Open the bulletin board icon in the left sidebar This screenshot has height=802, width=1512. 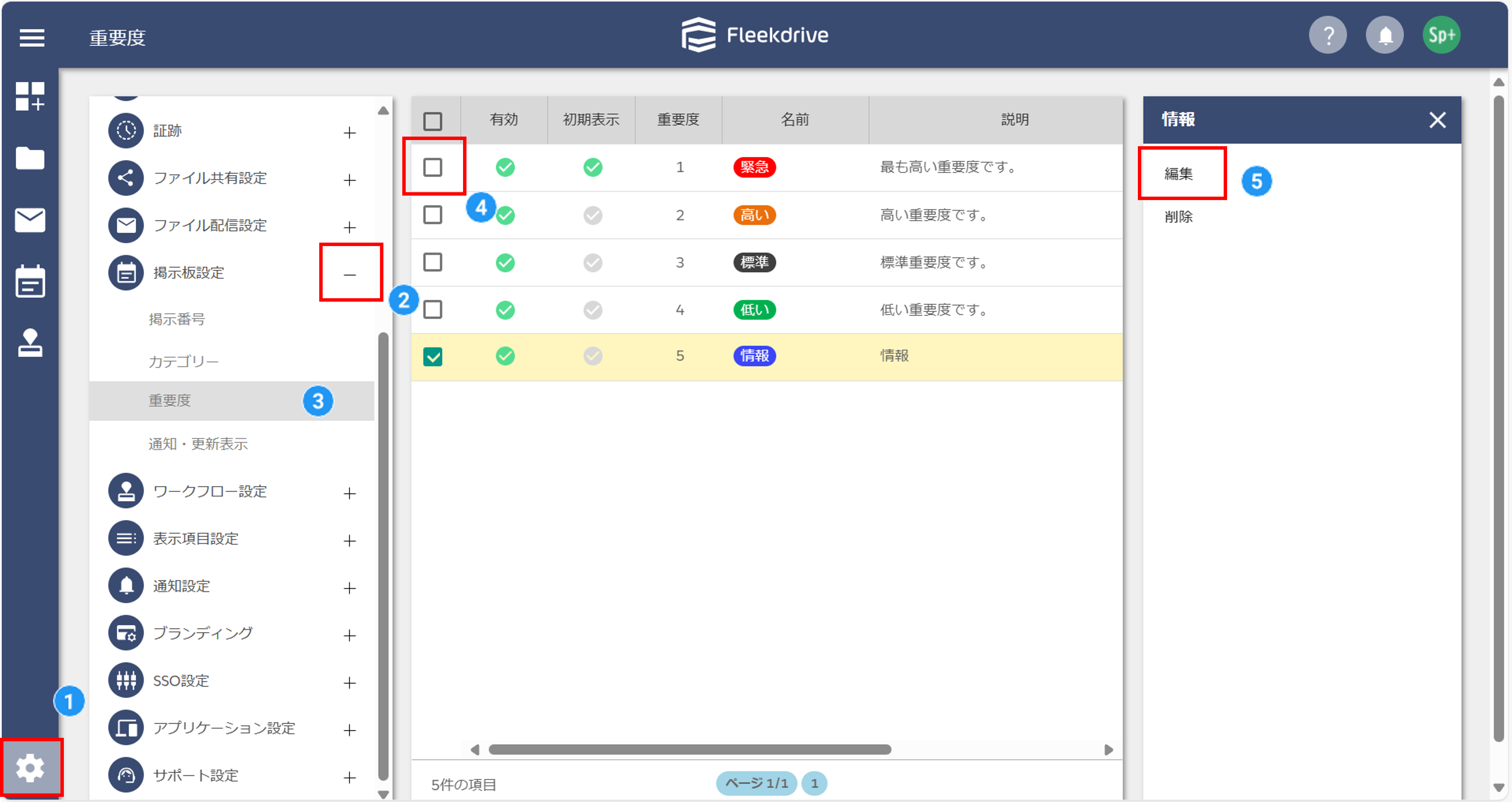click(30, 282)
